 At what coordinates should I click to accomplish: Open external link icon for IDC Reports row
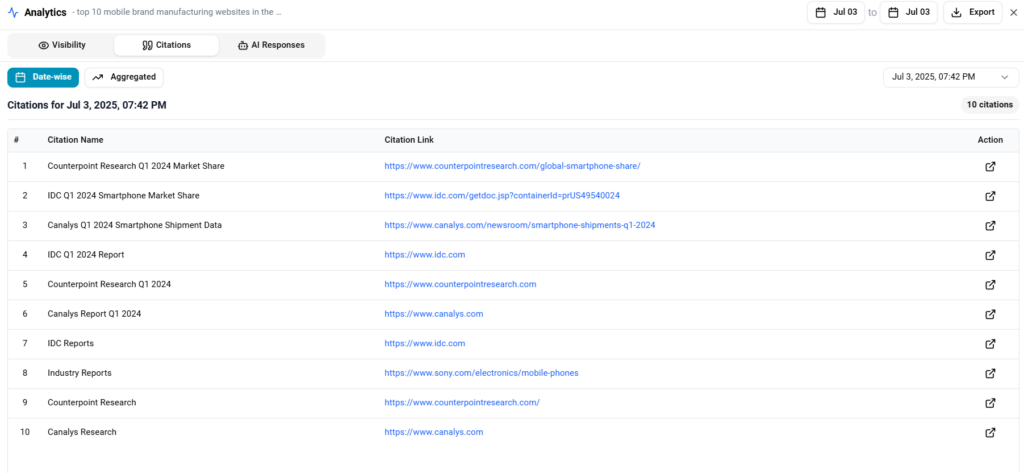point(990,344)
